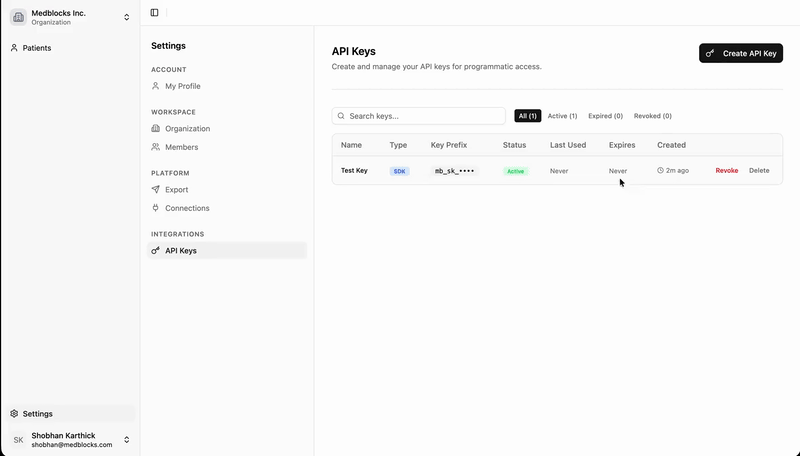
Task: Click the clock icon beside 2m ago
Action: point(660,170)
